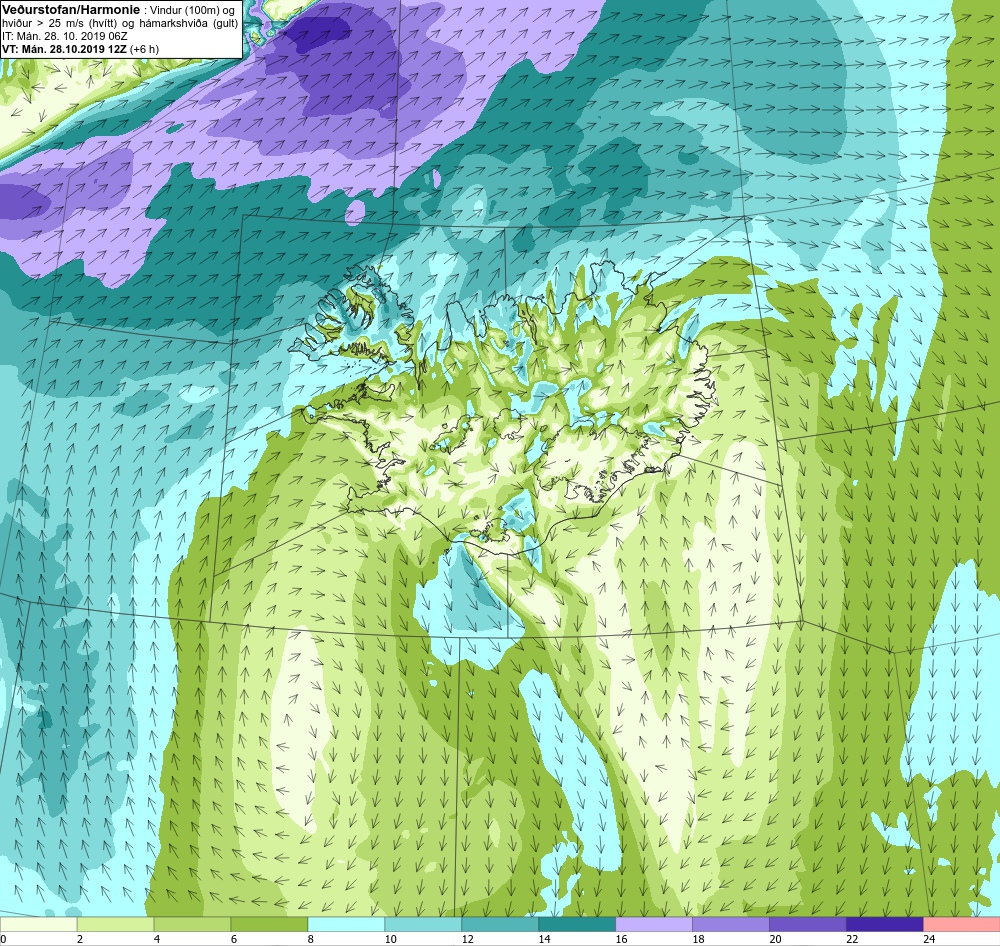Screen dimensions: 1000x946
Task: Click the legend scale label 10
Action: click(390, 939)
